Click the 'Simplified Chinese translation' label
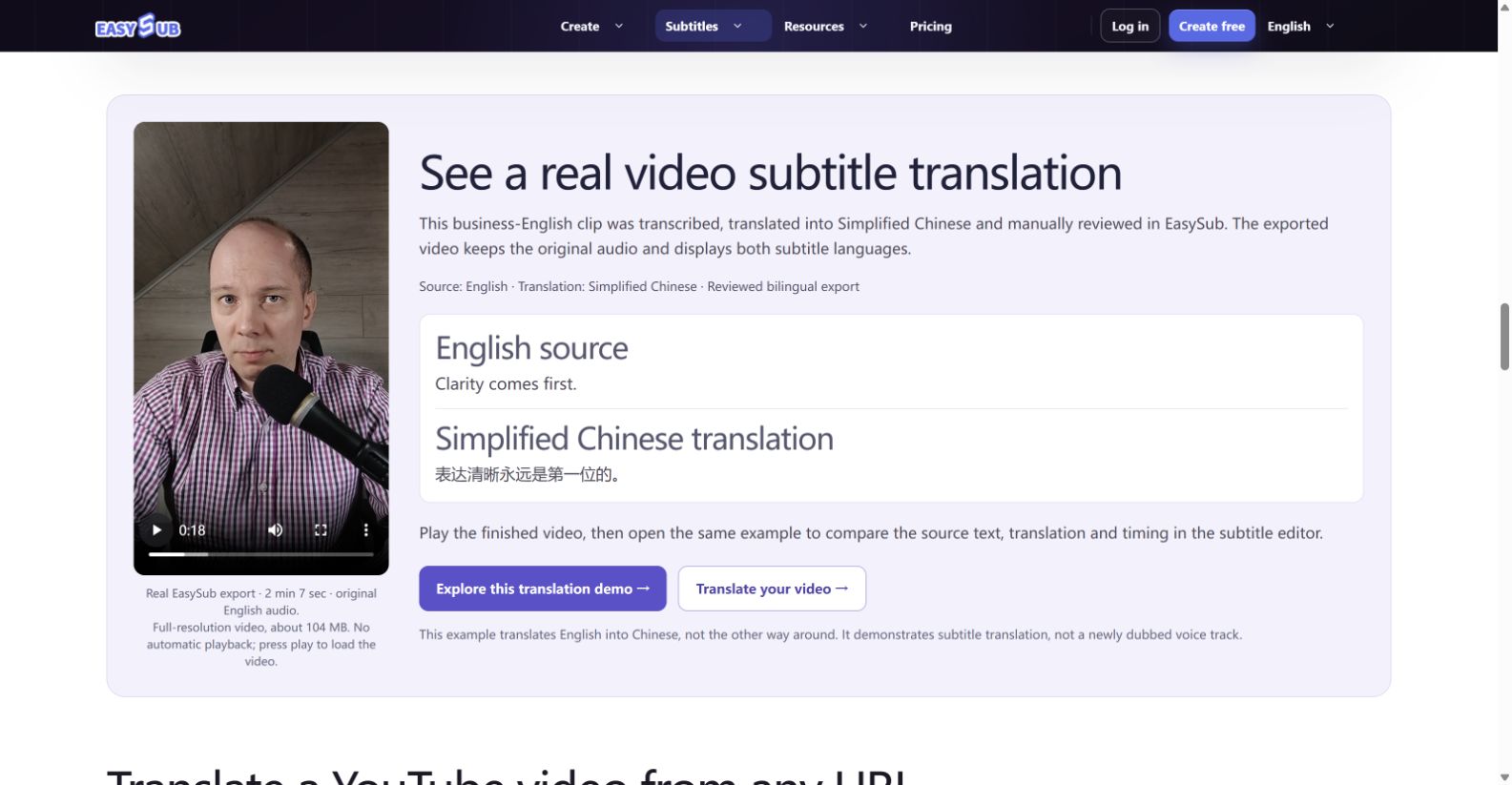Image resolution: width=1512 pixels, height=785 pixels. click(x=634, y=438)
